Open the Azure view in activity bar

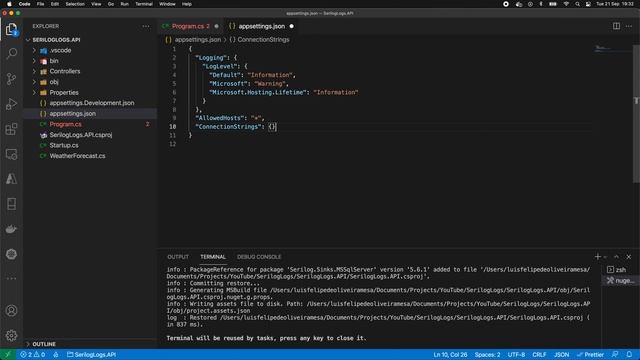click(11, 179)
